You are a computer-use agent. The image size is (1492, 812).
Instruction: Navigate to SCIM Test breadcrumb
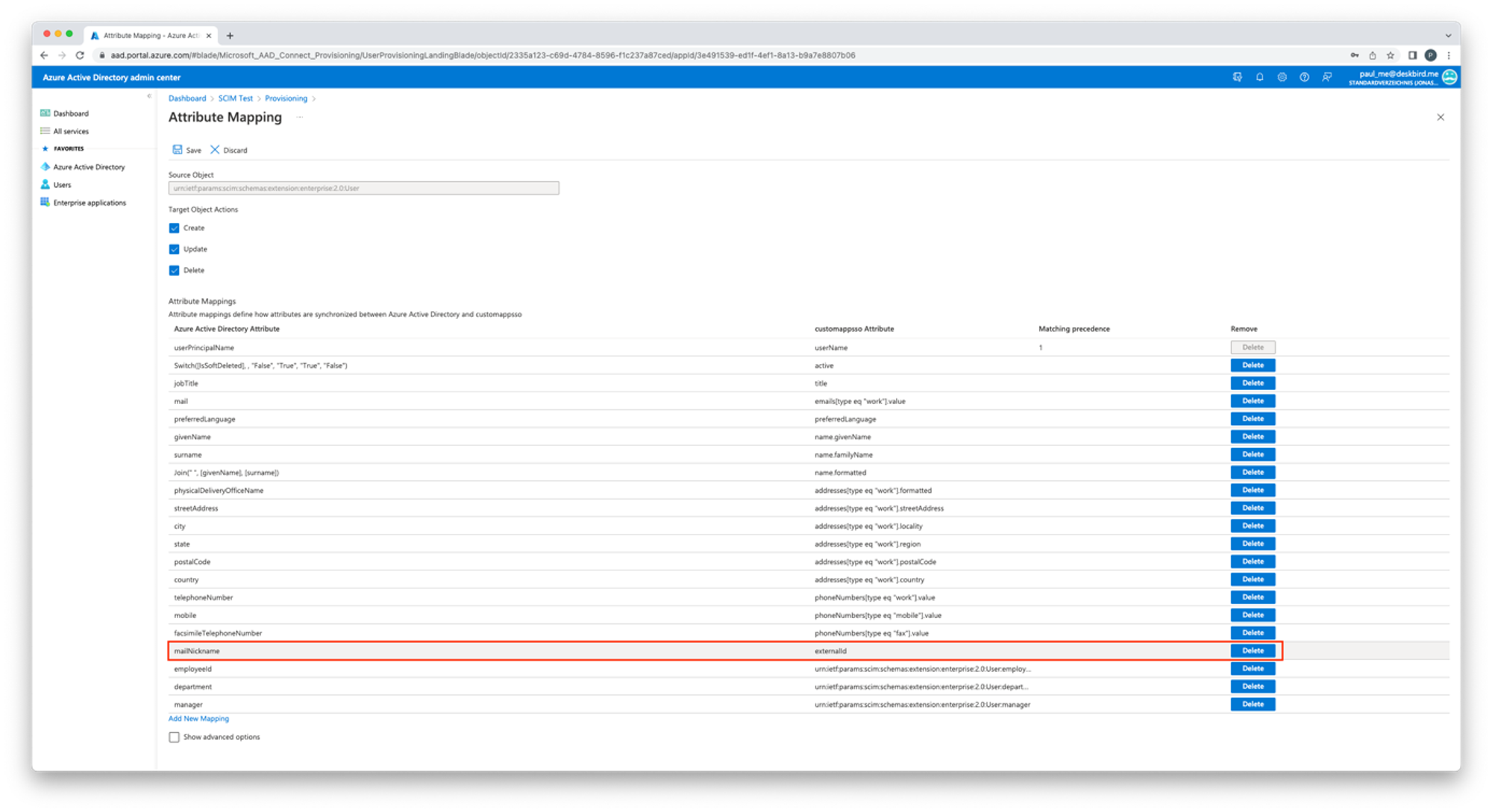click(x=235, y=98)
